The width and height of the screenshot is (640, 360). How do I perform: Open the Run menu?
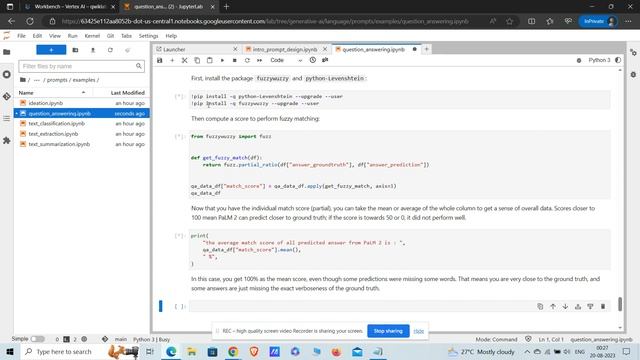pos(73,36)
